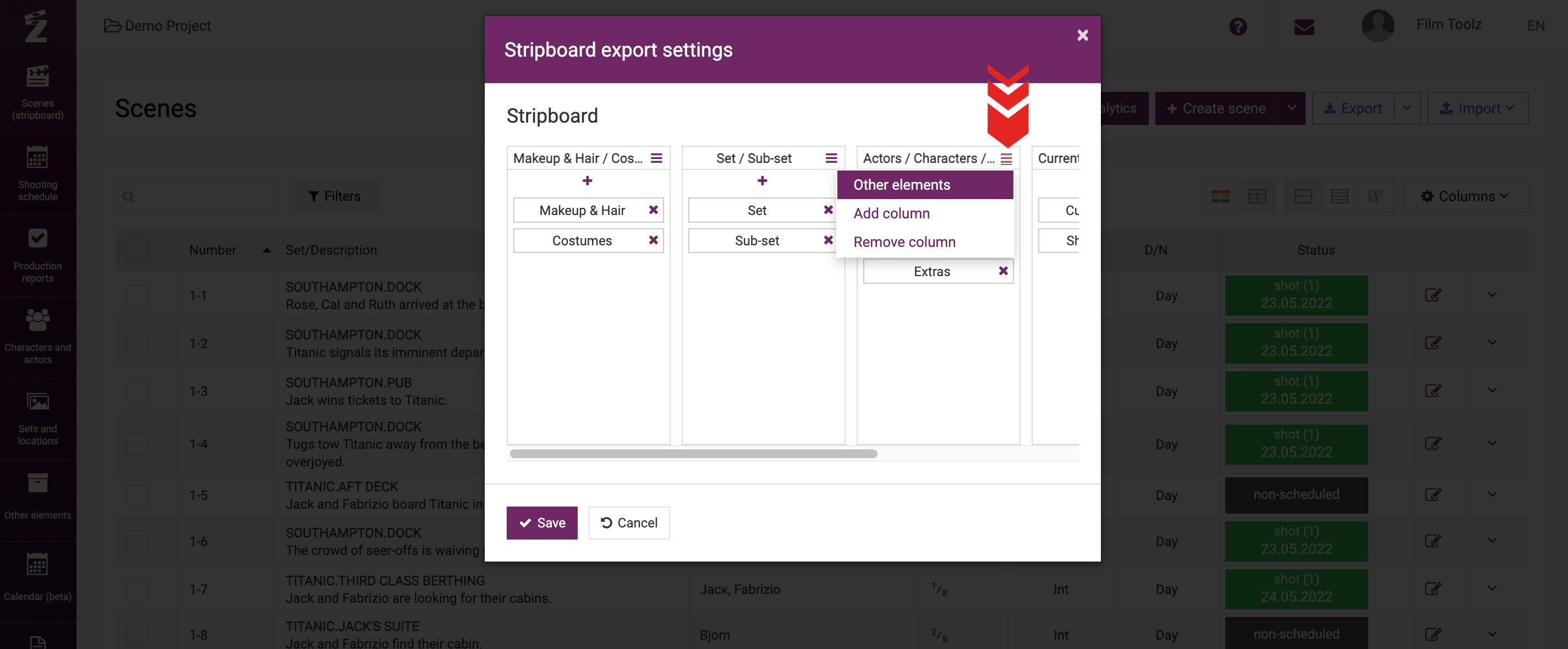Tick the select-all scenes checkbox
Viewport: 1568px width, 649px height.
coord(137,250)
